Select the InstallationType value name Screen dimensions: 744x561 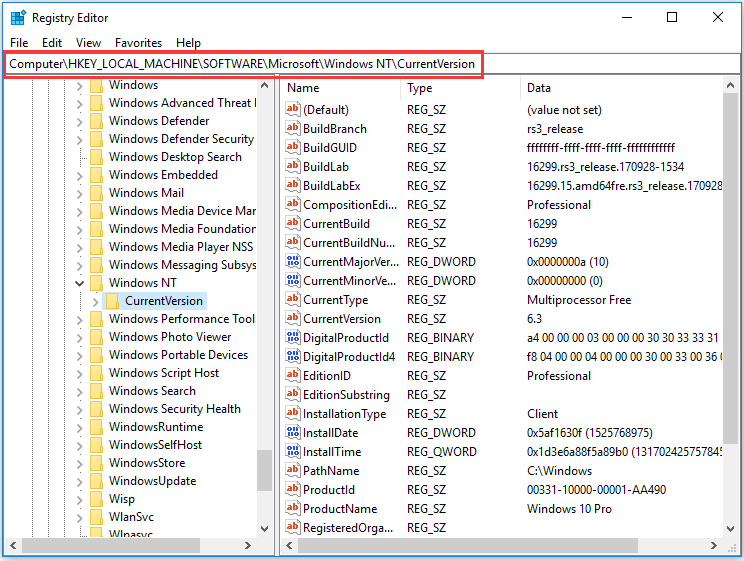coord(344,414)
